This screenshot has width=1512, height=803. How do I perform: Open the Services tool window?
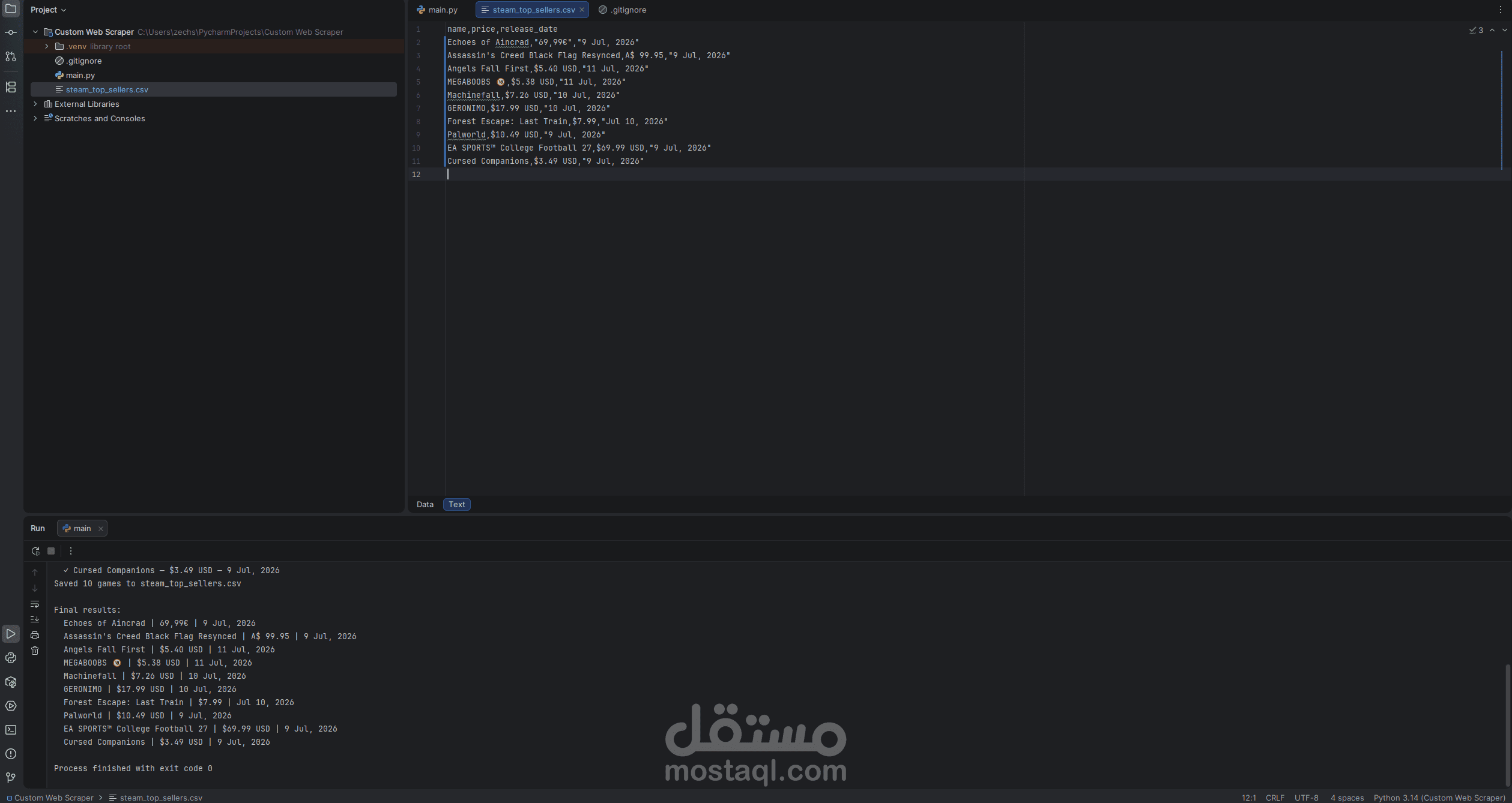[11, 706]
